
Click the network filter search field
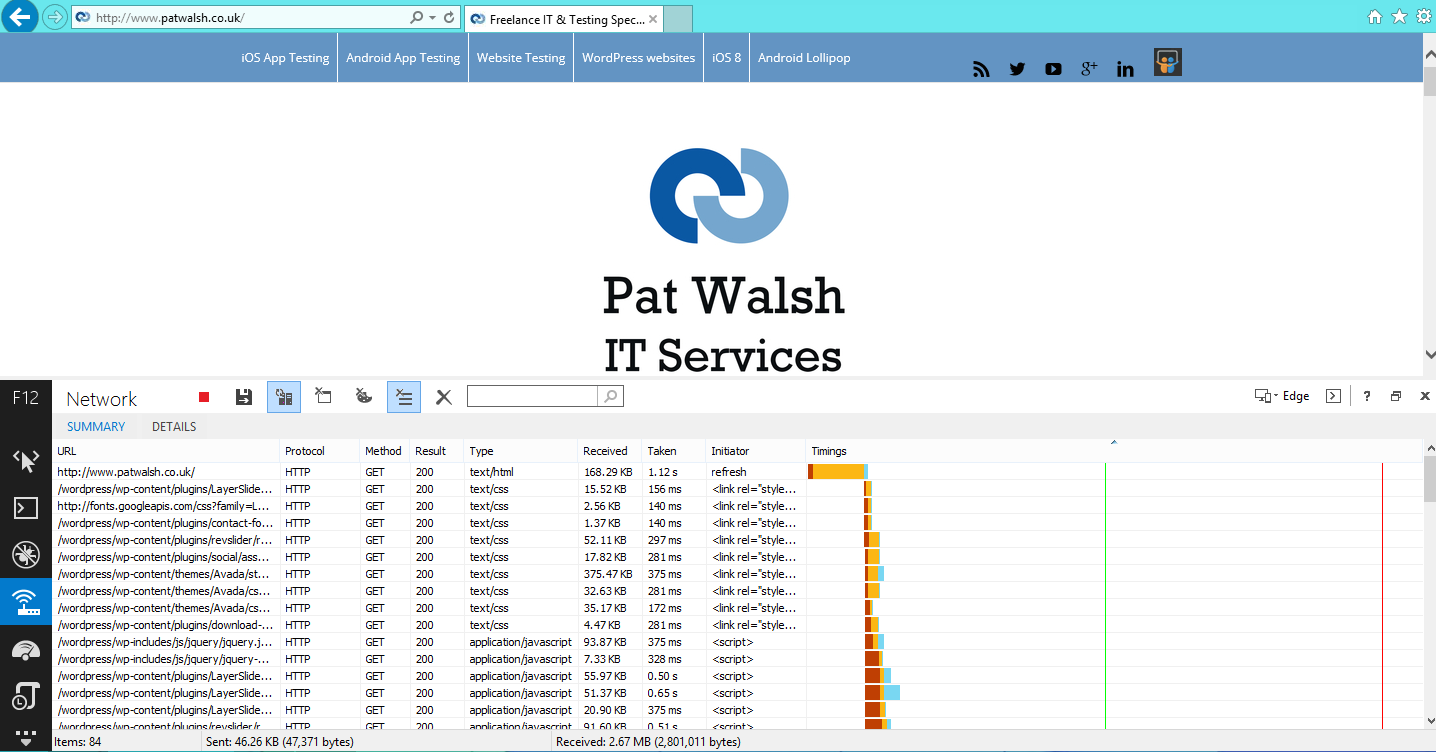tap(532, 396)
